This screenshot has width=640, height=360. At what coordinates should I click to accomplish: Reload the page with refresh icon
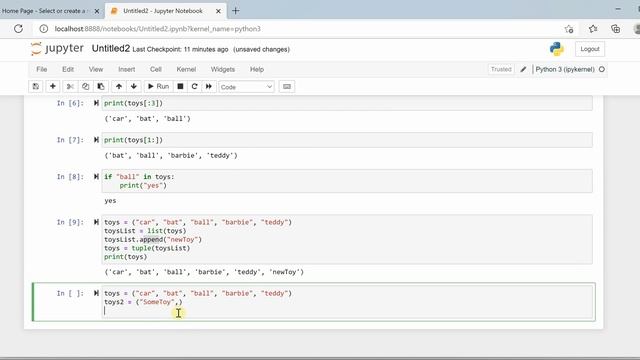(18, 29)
